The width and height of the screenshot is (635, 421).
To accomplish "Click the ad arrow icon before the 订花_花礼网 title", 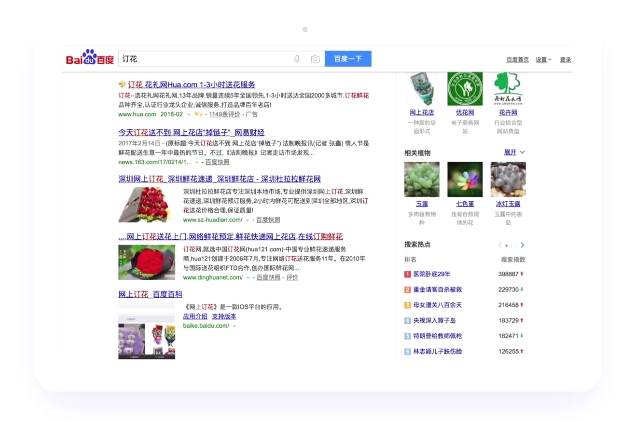I will point(122,84).
